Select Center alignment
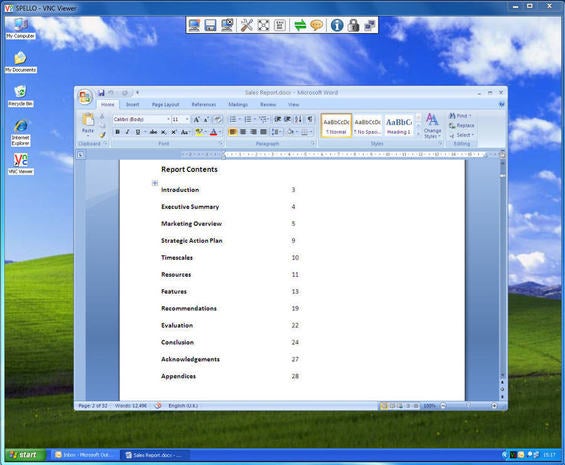Viewport: 565px width, 465px height. 243,132
